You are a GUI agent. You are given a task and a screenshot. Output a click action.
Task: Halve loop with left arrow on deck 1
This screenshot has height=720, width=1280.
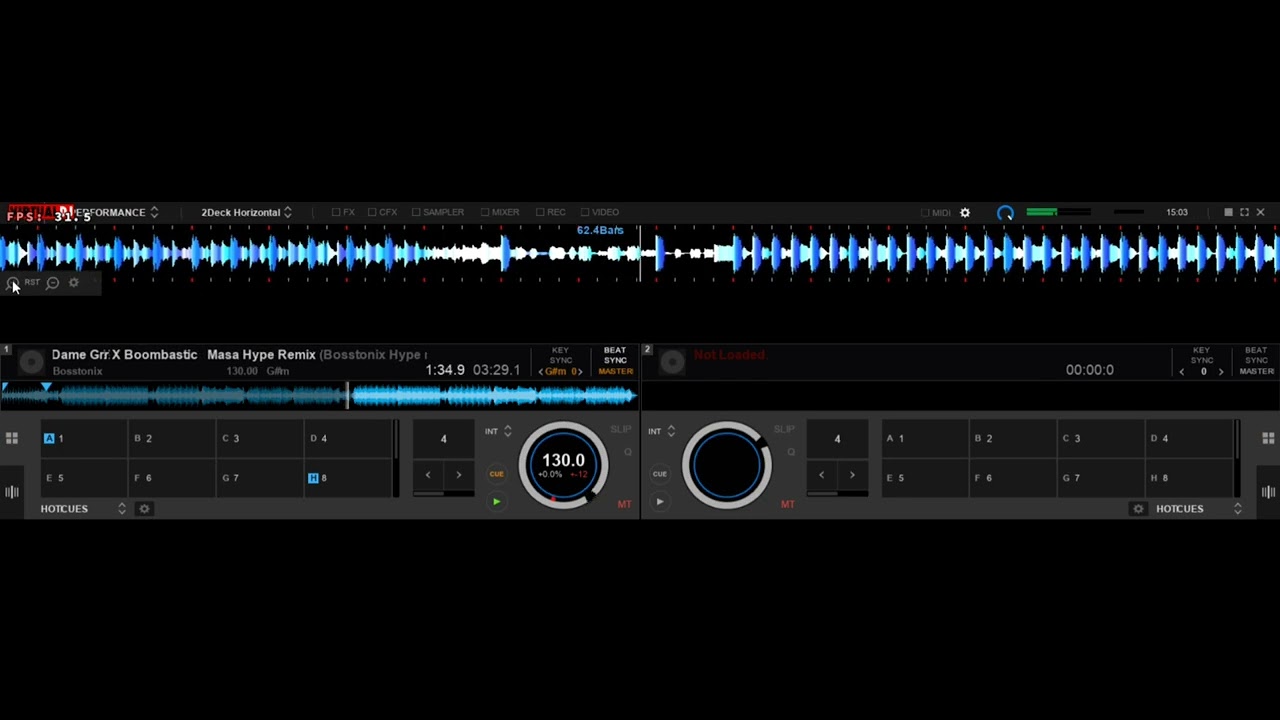(x=428, y=475)
